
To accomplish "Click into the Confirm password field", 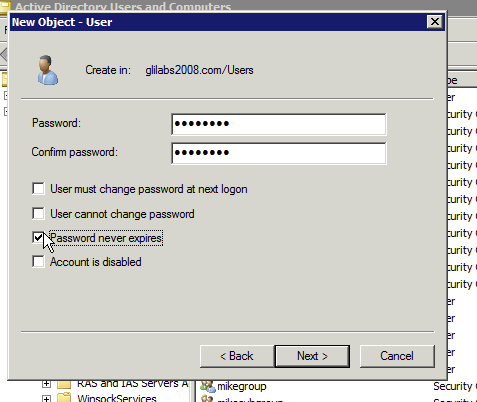I will tap(279, 153).
